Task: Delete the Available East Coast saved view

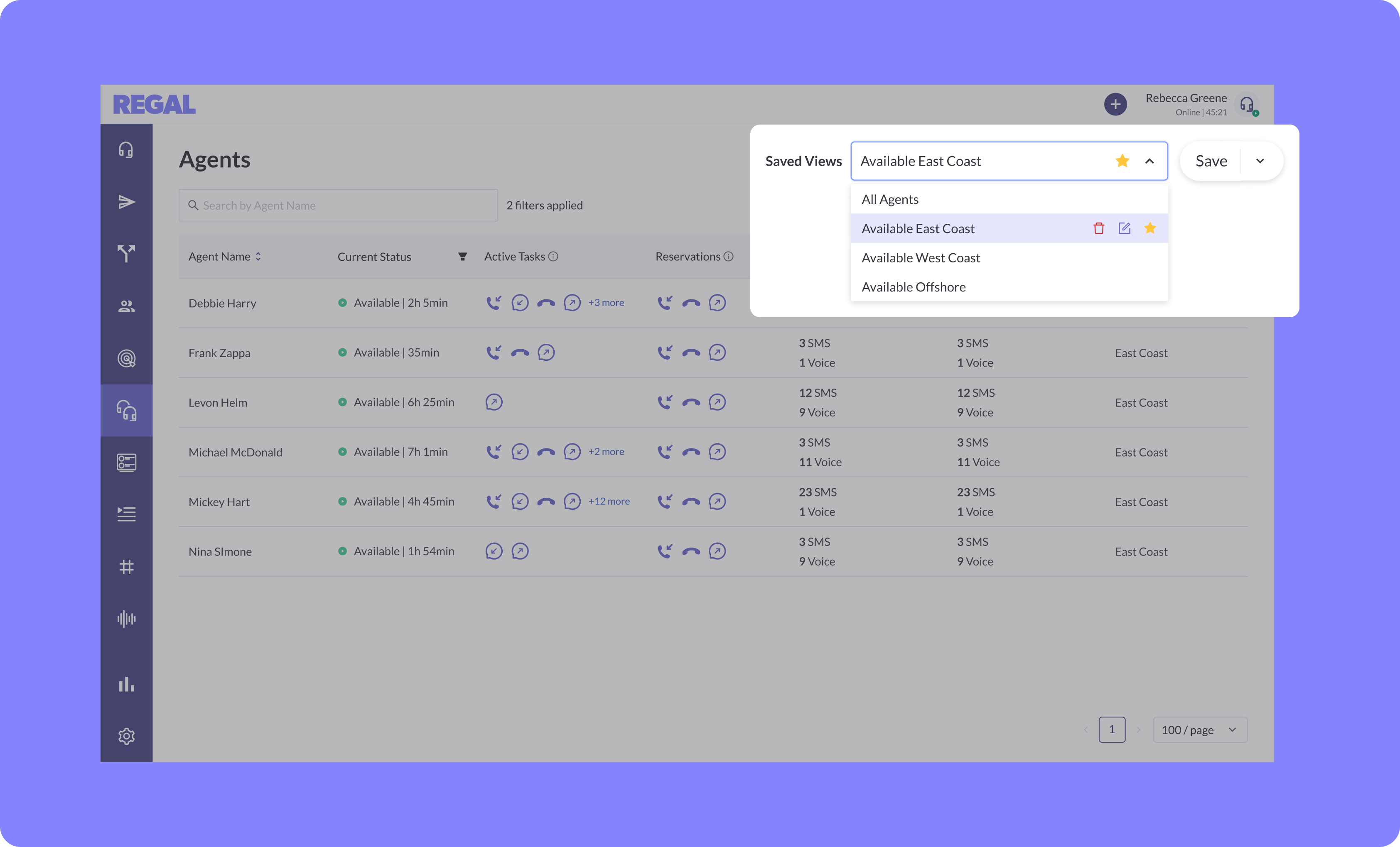Action: [x=1098, y=228]
